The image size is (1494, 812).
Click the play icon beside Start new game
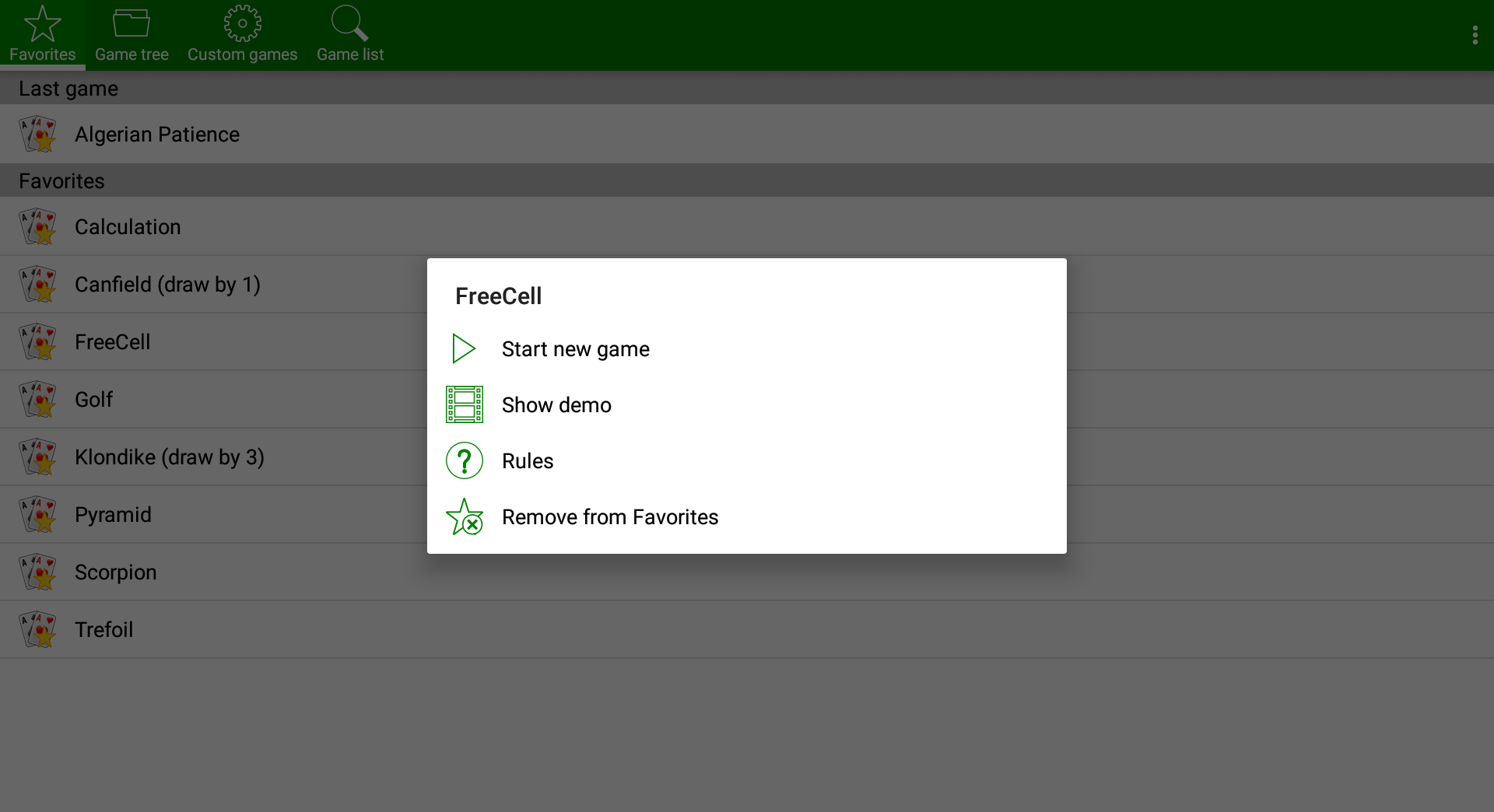click(464, 348)
